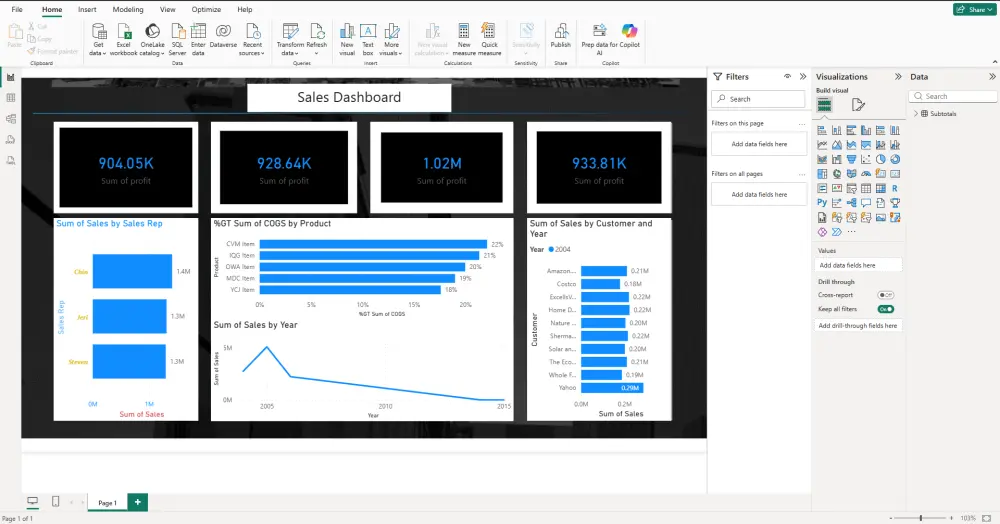Select the Sales Dashboard title box

[349, 98]
